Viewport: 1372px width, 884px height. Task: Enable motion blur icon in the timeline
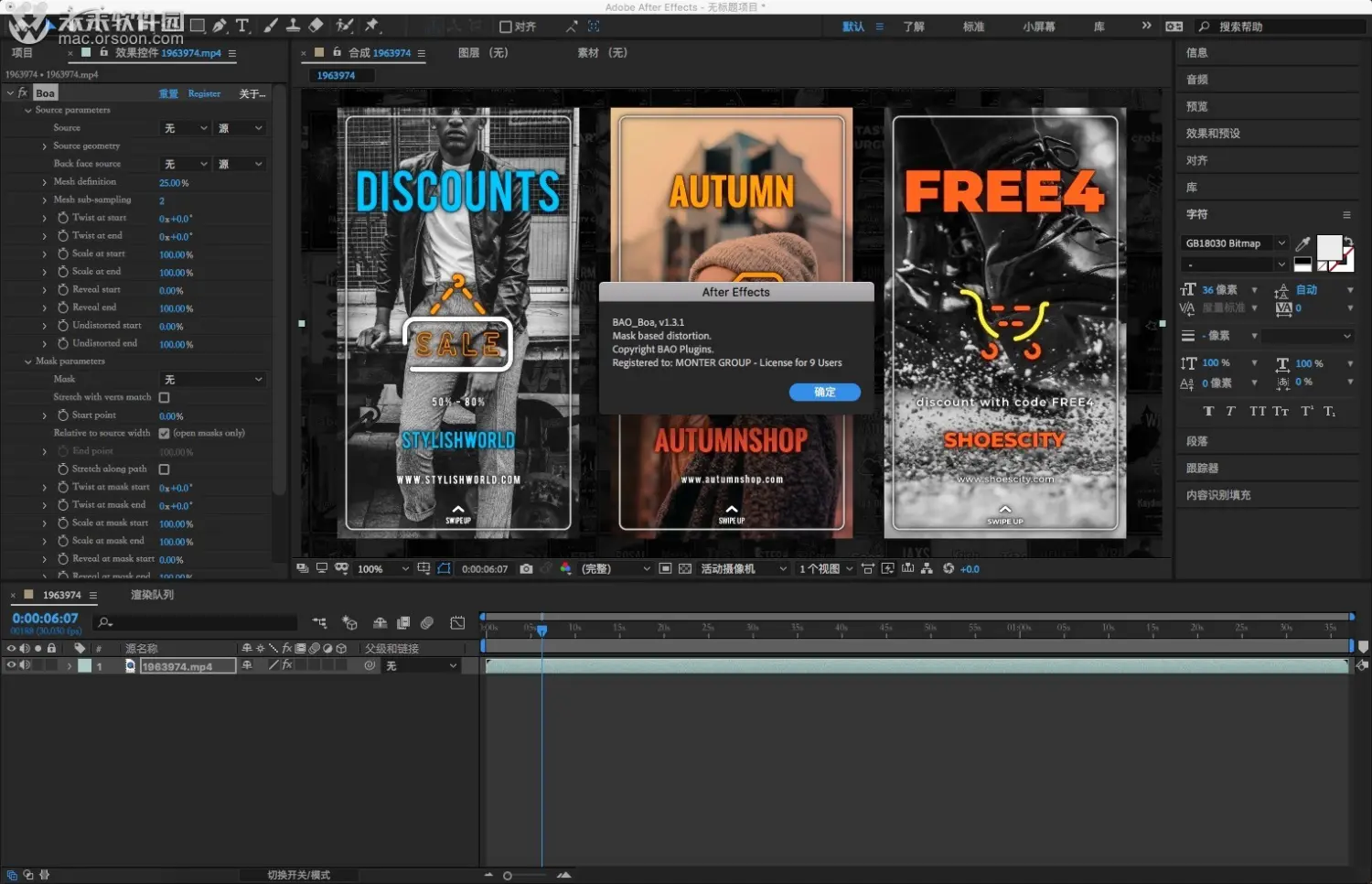pyautogui.click(x=427, y=623)
